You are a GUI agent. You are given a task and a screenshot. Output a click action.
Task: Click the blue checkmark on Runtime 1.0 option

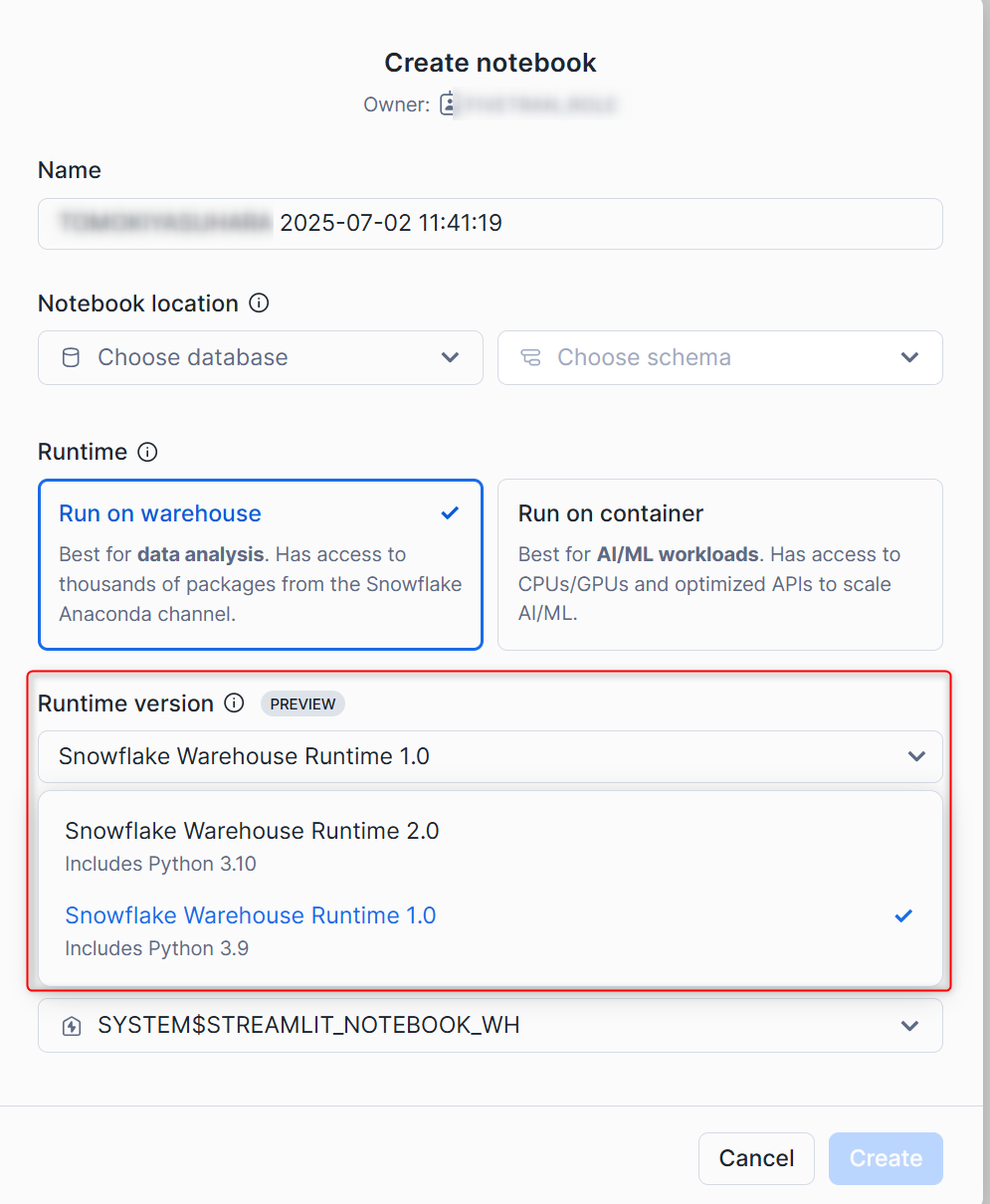coord(903,915)
